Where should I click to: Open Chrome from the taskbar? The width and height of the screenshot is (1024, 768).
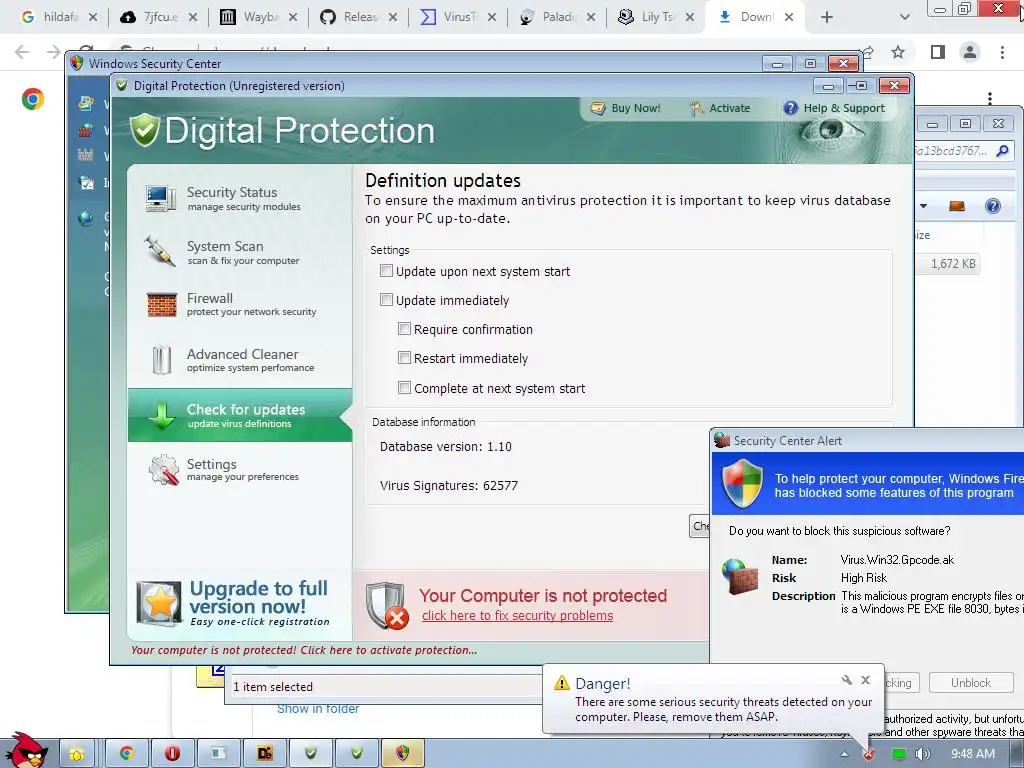coord(126,753)
